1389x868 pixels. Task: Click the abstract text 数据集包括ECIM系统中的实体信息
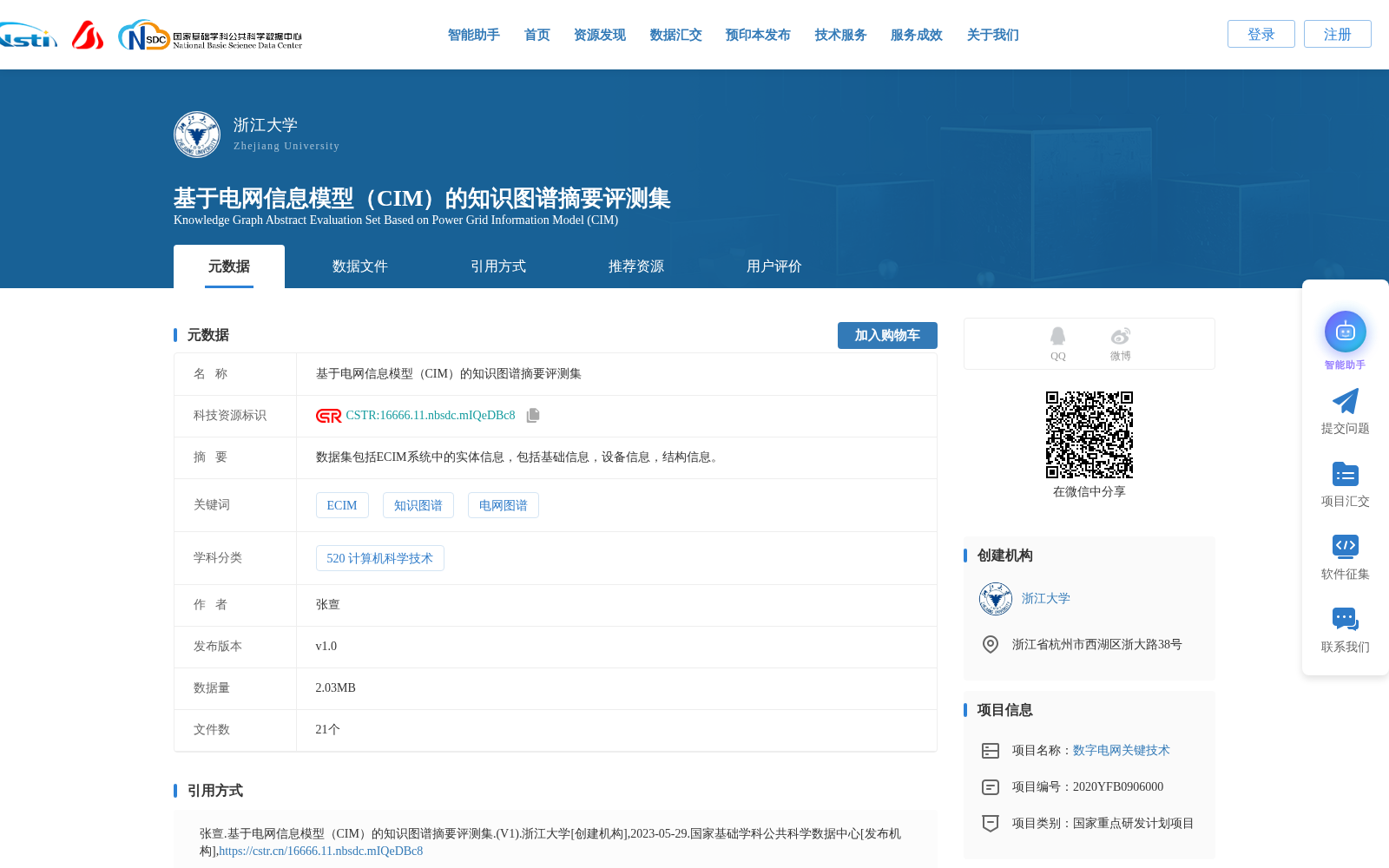coord(519,457)
